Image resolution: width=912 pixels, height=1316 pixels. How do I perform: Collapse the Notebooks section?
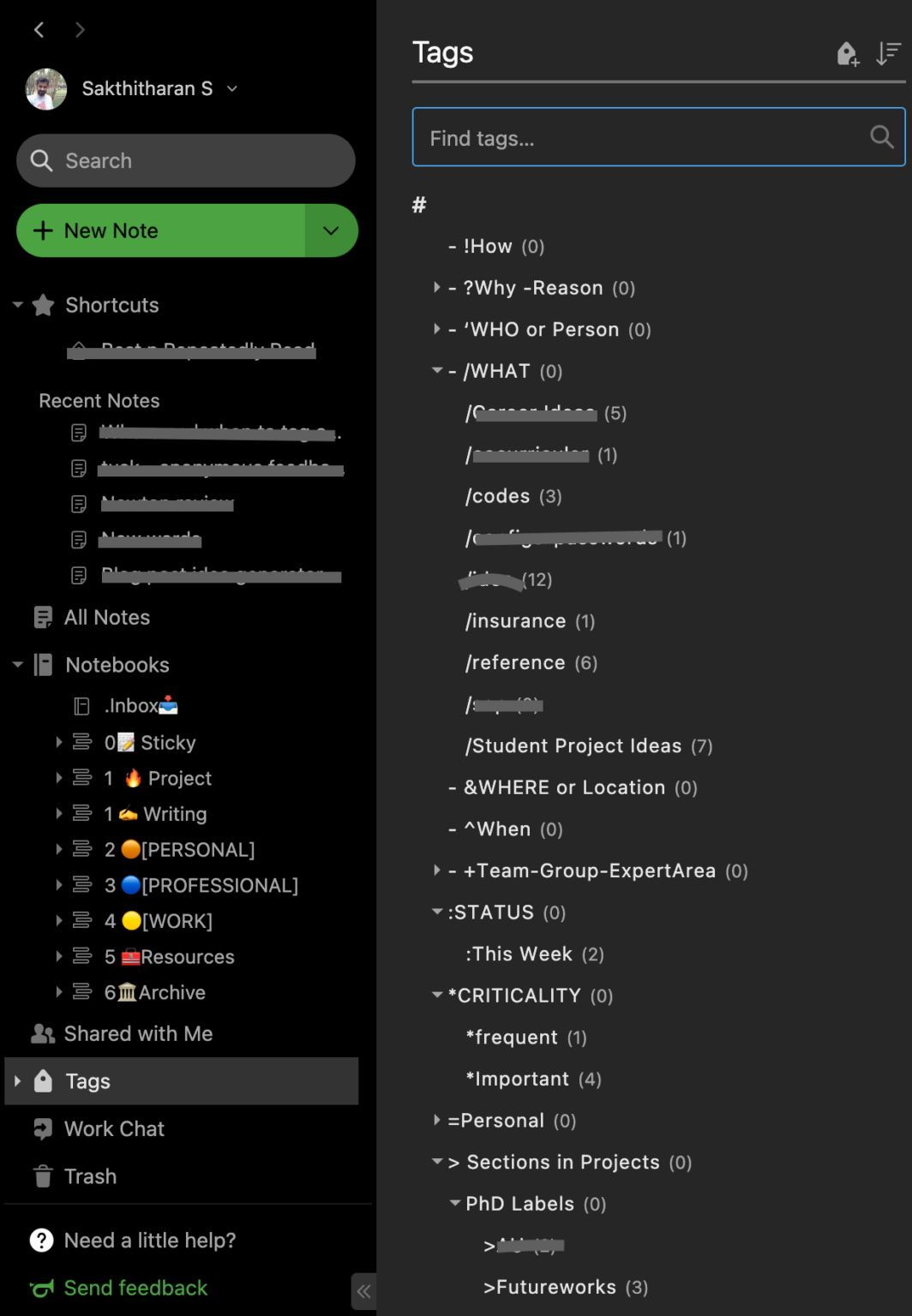pos(18,665)
